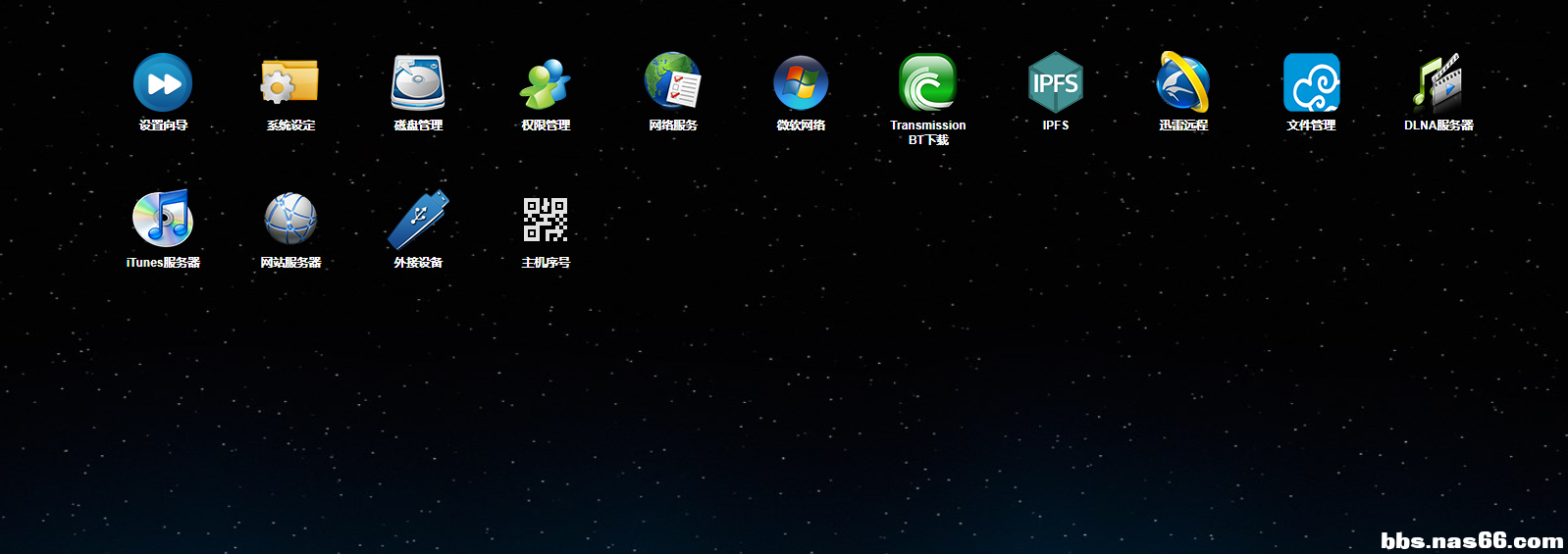The image size is (1568, 554).
Task: Open 网站服务器 globe network icon
Action: 290,219
